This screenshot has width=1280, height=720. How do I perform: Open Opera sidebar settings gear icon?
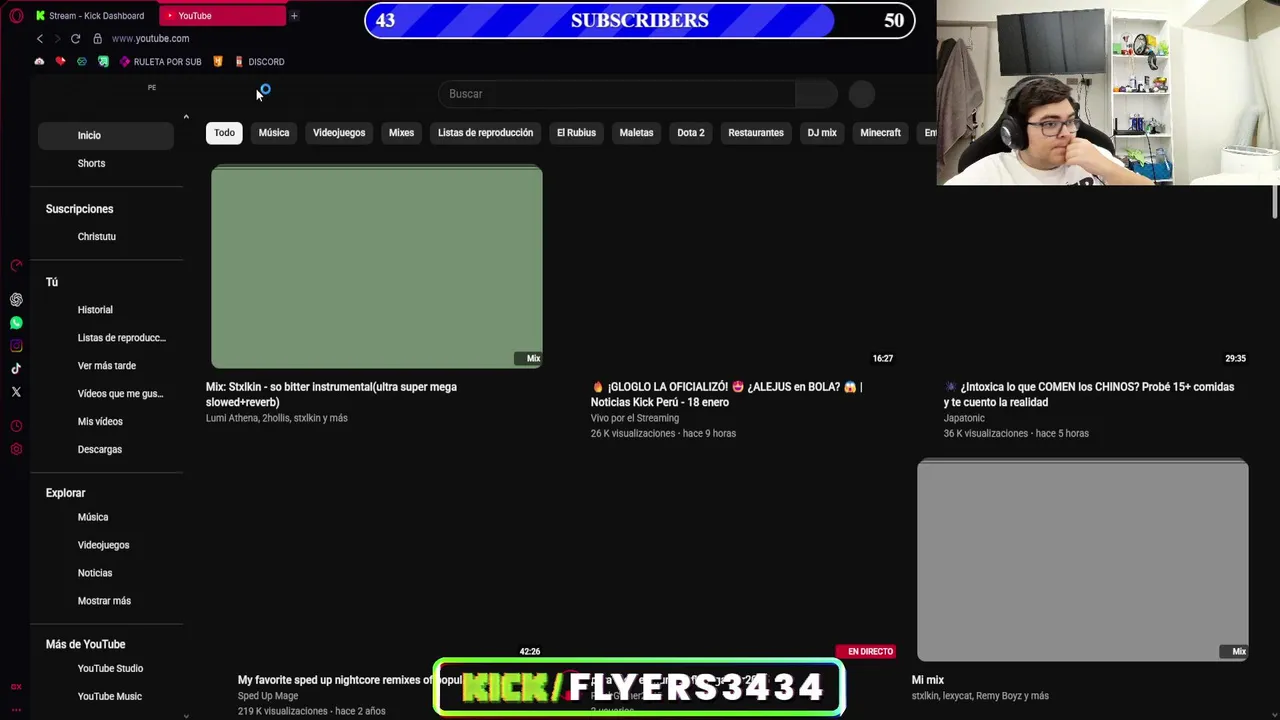(x=16, y=449)
